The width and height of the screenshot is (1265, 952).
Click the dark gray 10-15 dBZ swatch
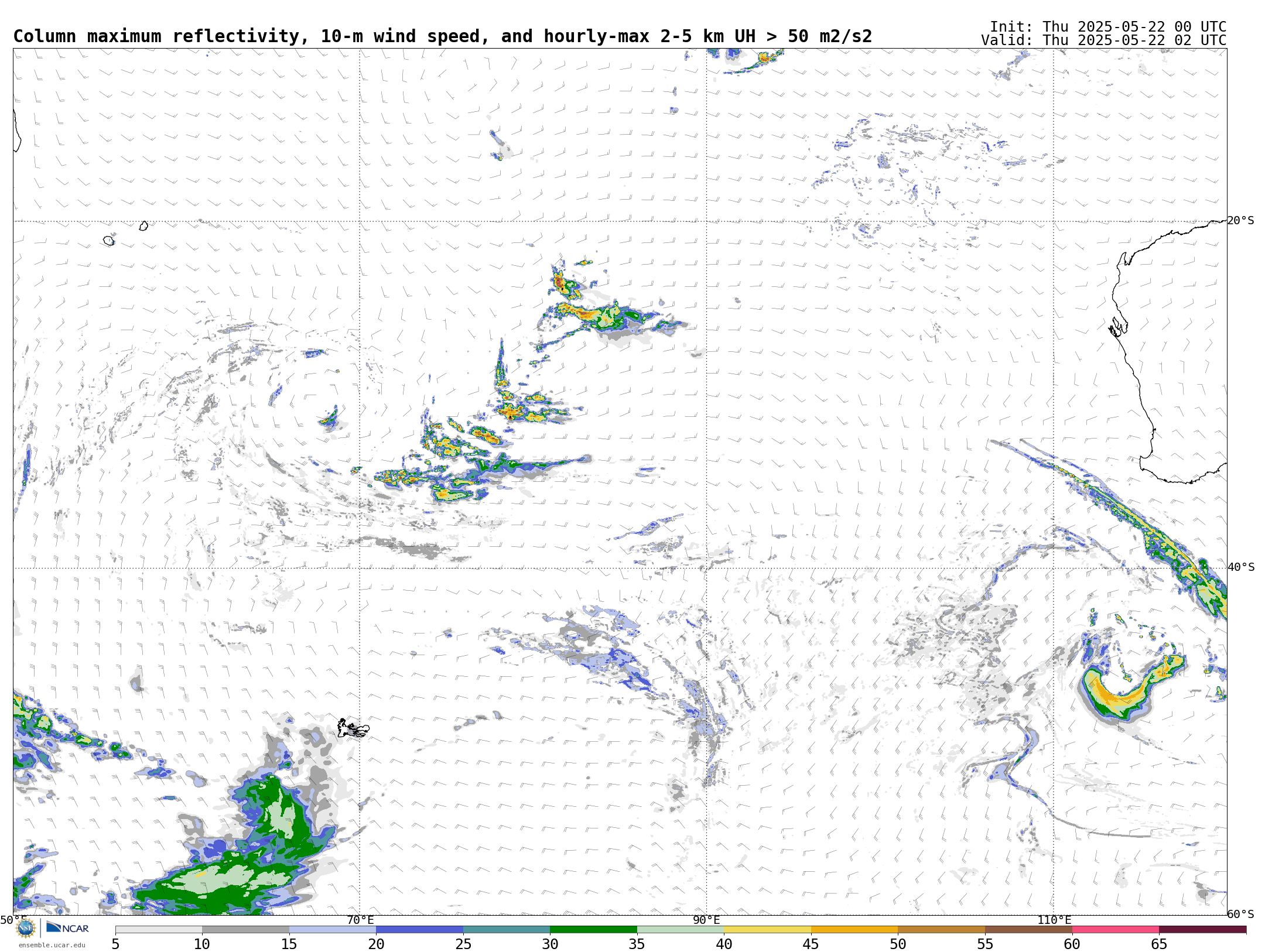pyautogui.click(x=245, y=930)
